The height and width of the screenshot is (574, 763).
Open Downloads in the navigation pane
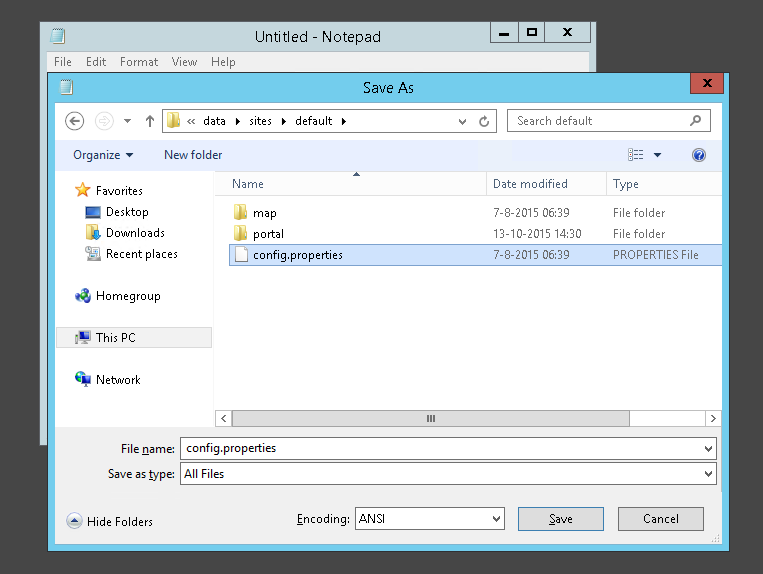(134, 233)
